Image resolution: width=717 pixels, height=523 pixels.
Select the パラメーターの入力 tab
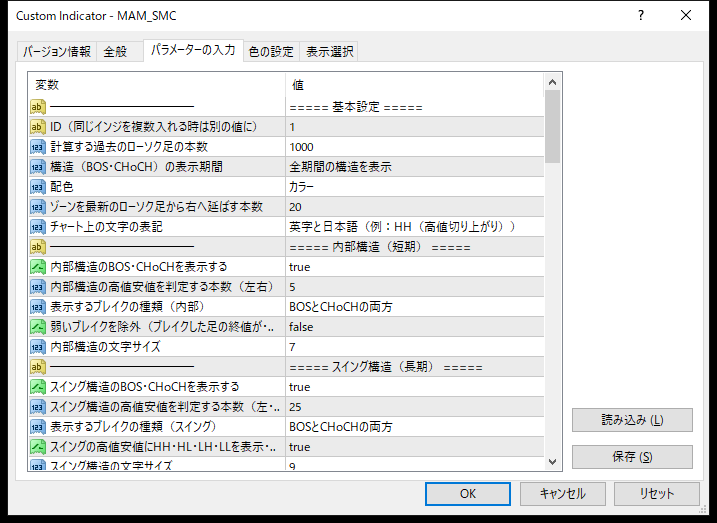193,50
